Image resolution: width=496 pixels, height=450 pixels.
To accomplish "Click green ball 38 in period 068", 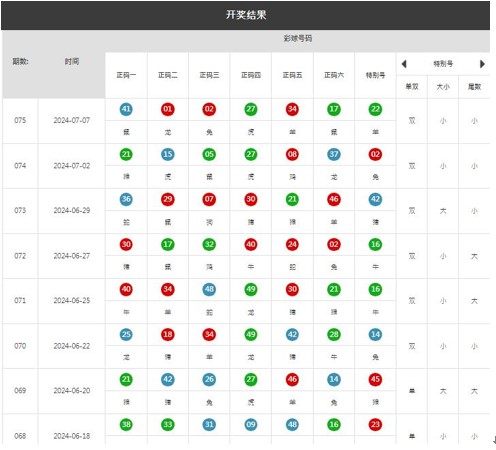I will [x=126, y=424].
